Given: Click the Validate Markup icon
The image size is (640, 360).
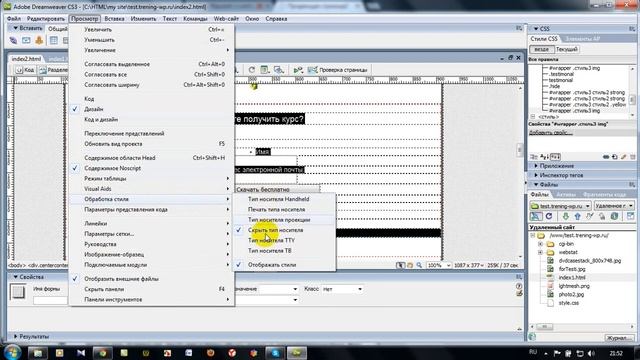Looking at the screenshot, I should [x=298, y=70].
